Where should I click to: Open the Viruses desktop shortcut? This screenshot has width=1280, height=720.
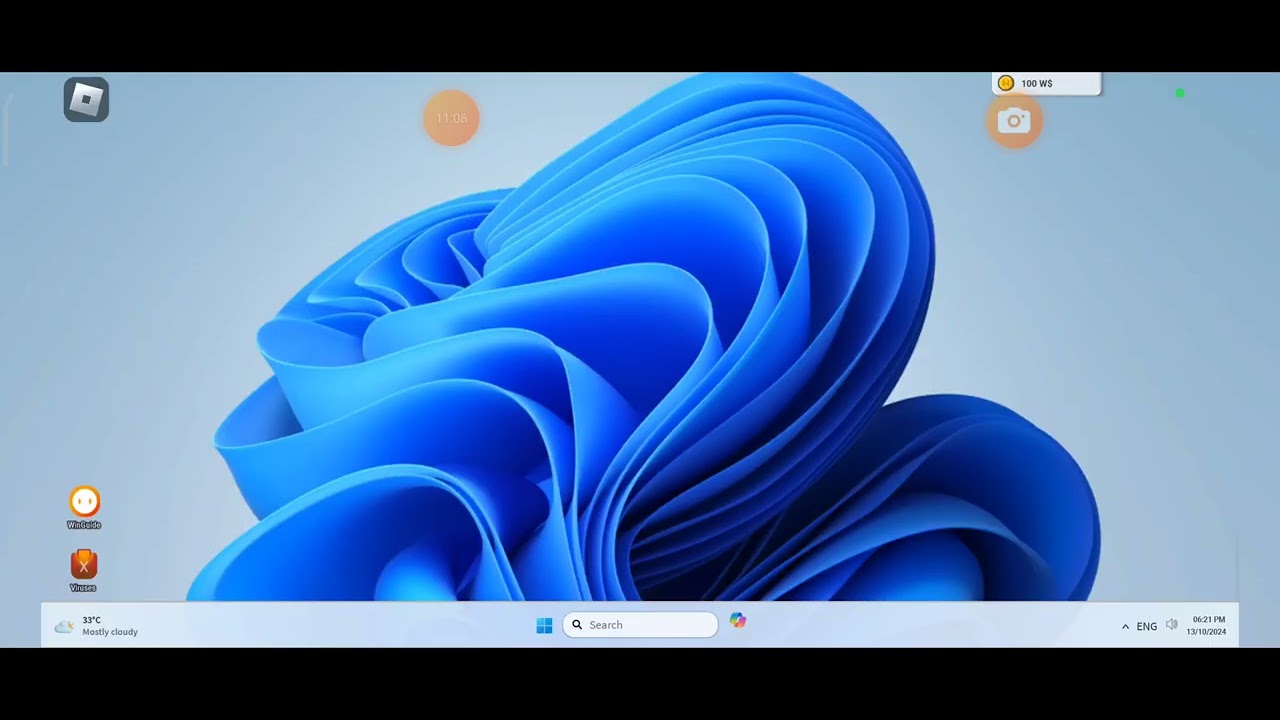click(84, 571)
